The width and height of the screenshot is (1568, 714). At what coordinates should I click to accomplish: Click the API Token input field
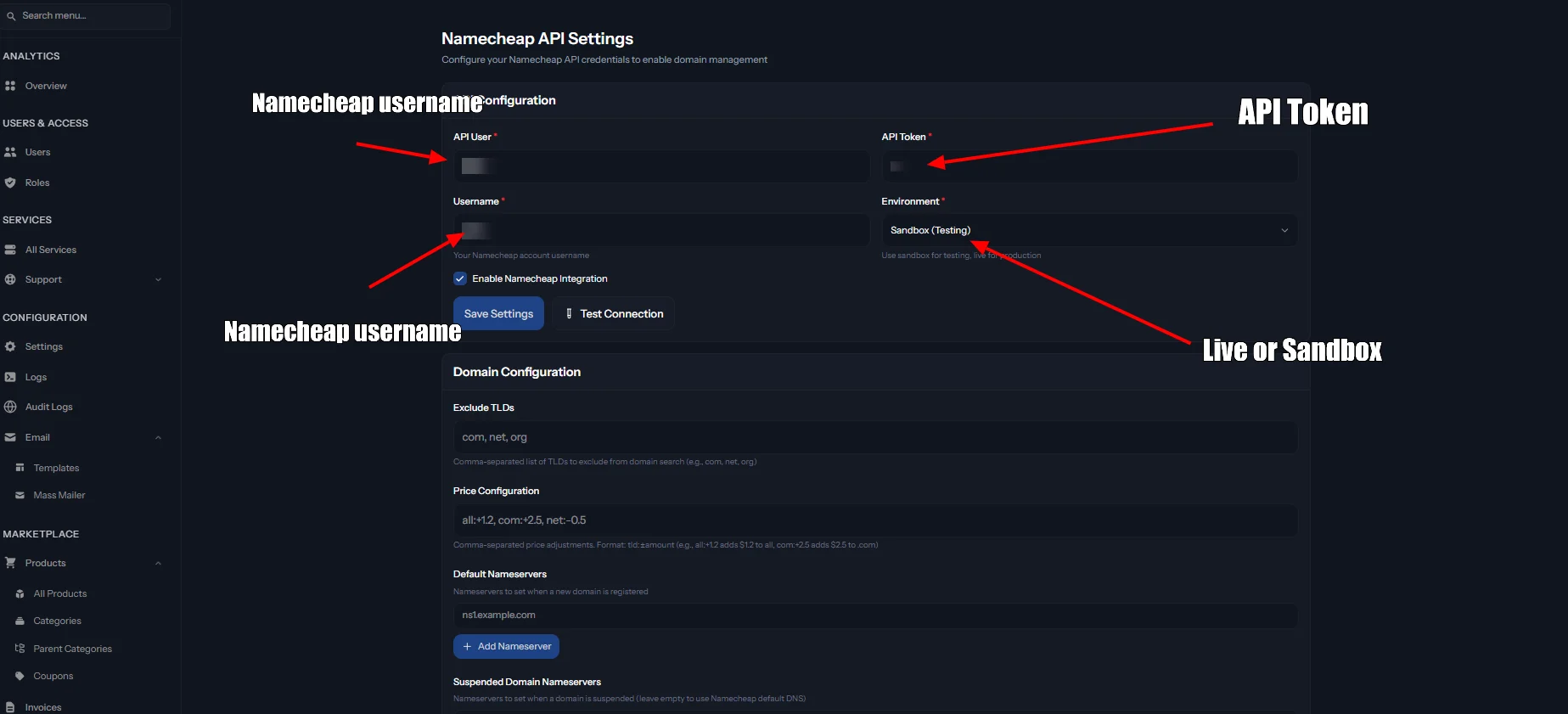(x=1089, y=166)
